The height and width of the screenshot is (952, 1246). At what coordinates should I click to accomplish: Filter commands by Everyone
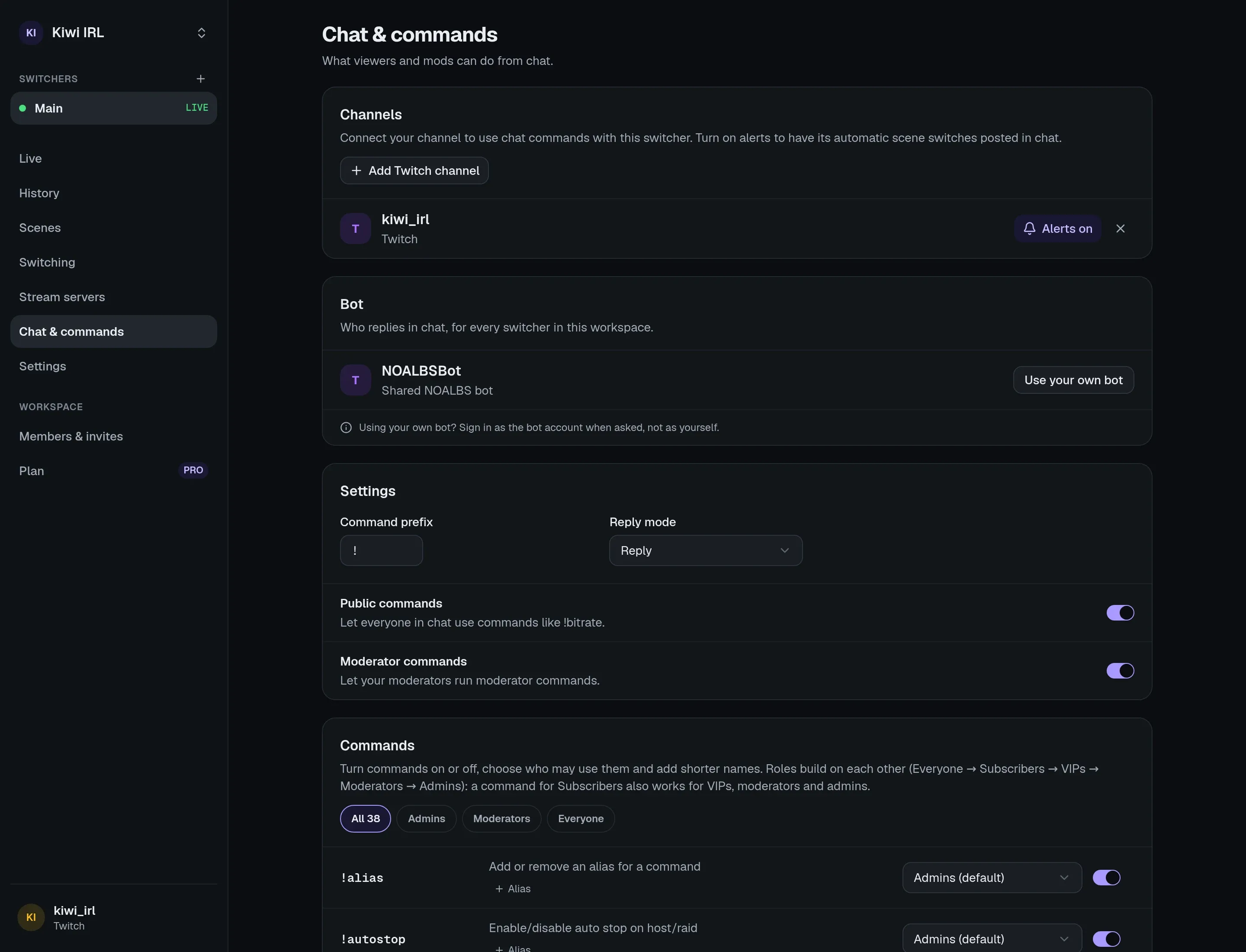coord(581,818)
